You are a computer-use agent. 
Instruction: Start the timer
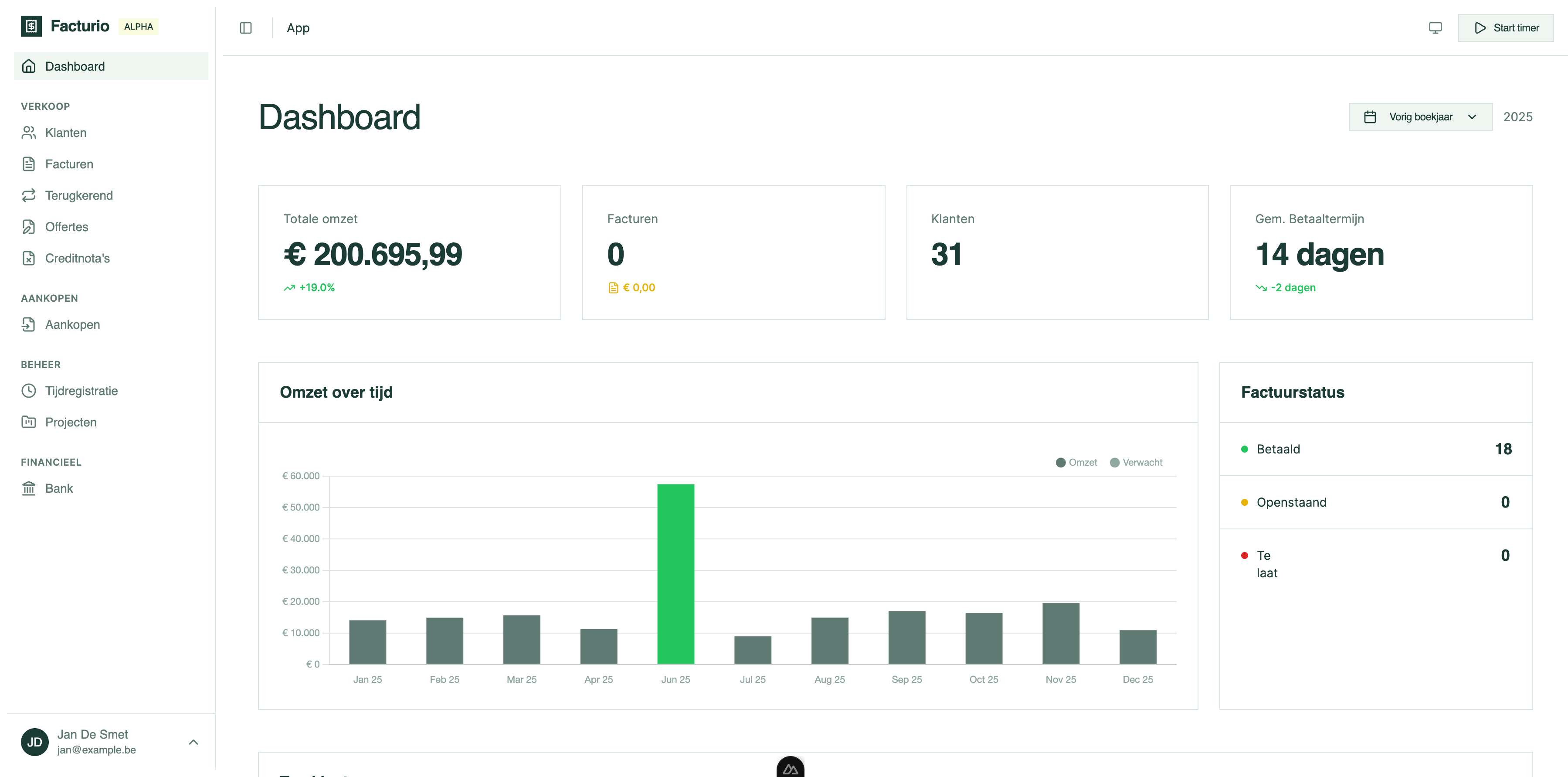tap(1506, 28)
